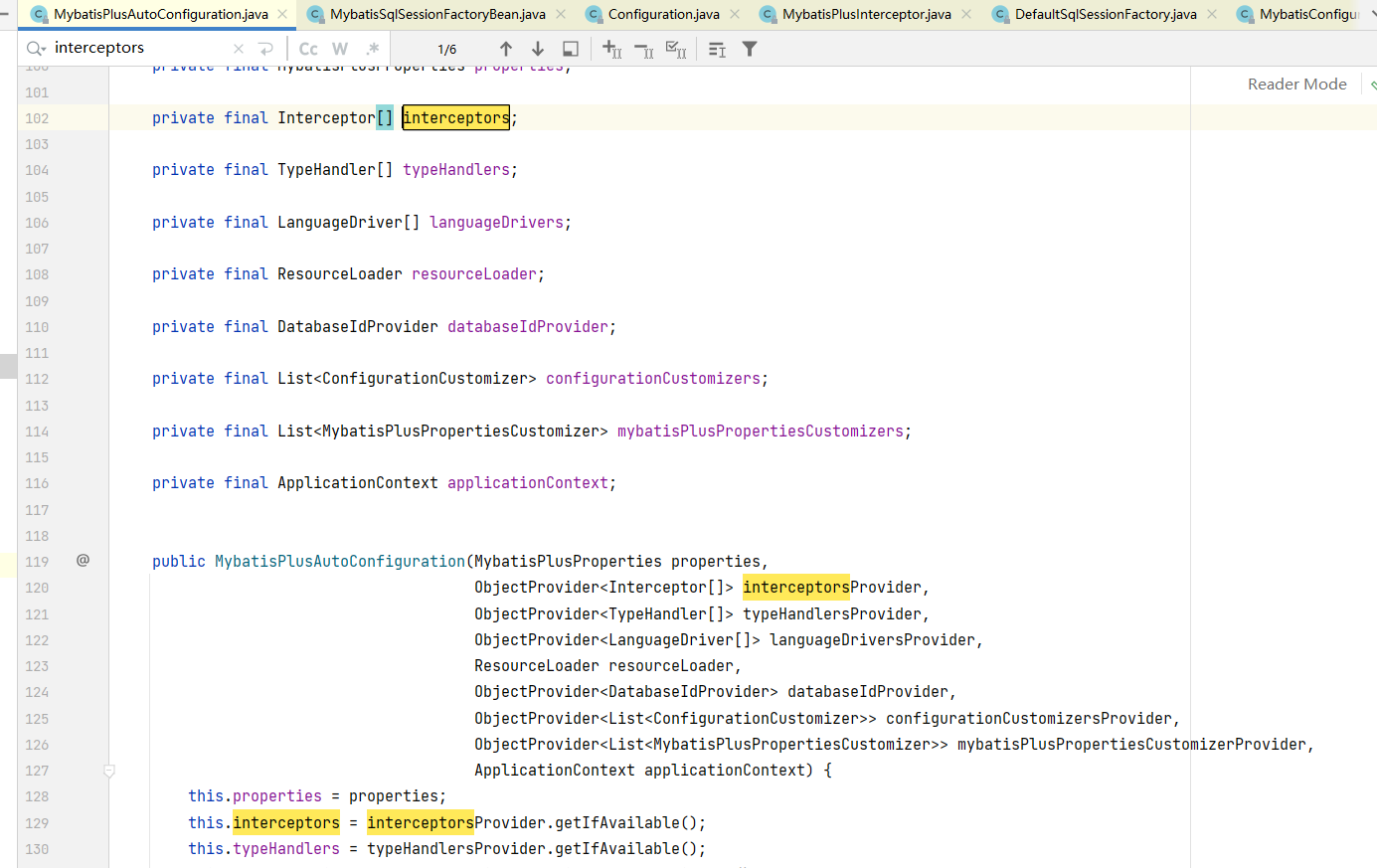Viewport: 1377px width, 868px height.
Task: Toggle Match Case (Cc) search option
Action: 308,49
